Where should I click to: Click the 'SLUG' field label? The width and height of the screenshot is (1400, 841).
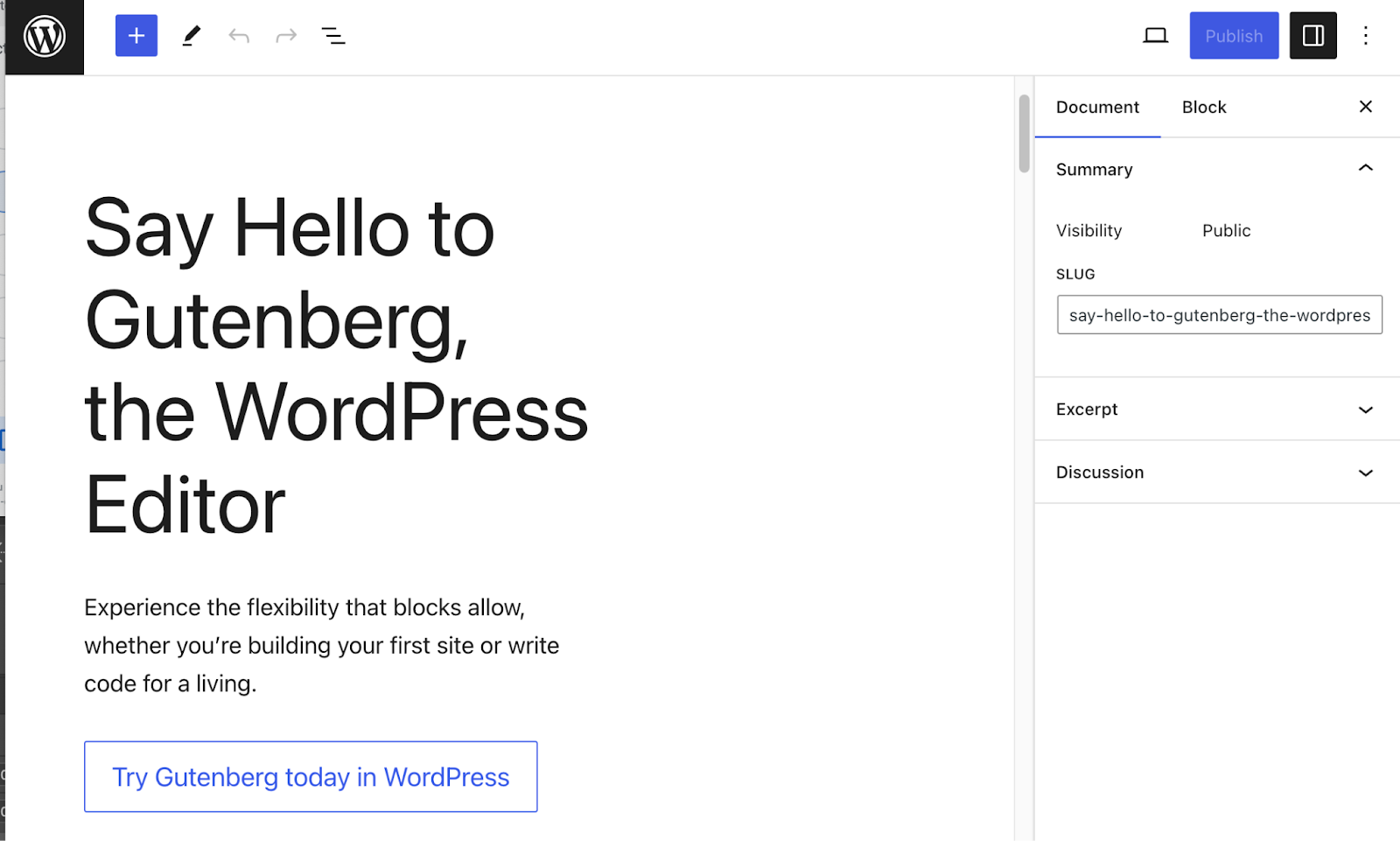click(x=1075, y=274)
